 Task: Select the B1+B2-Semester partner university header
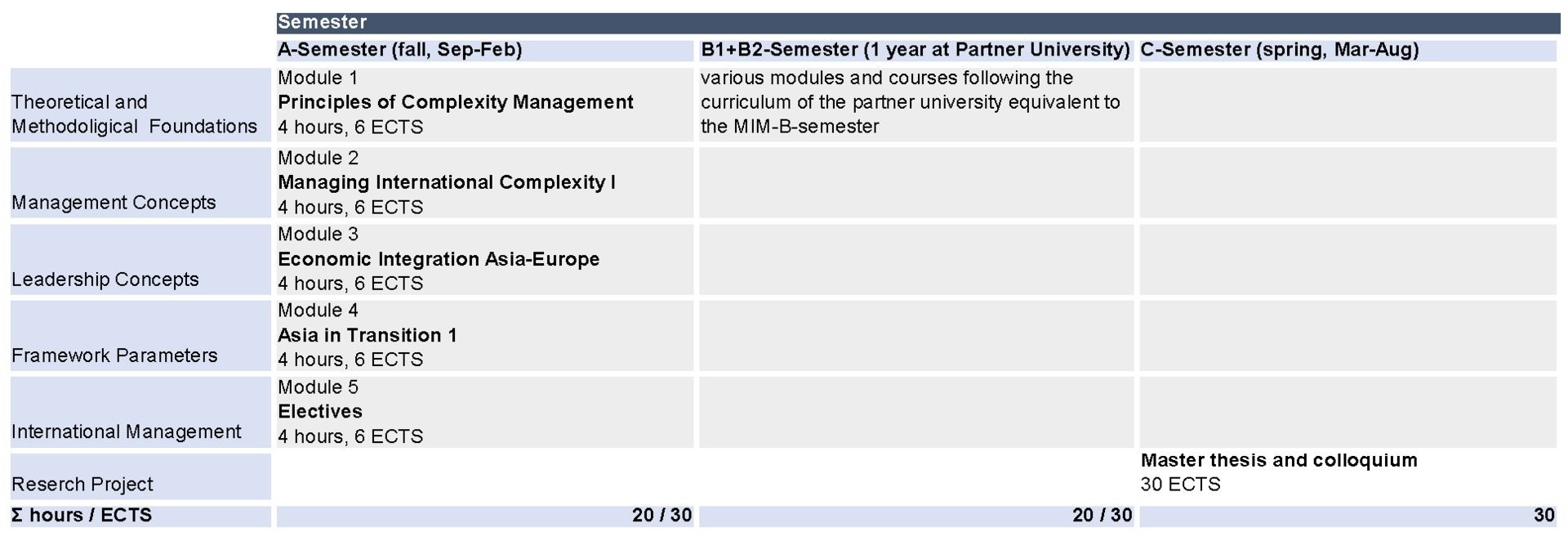pos(916,50)
